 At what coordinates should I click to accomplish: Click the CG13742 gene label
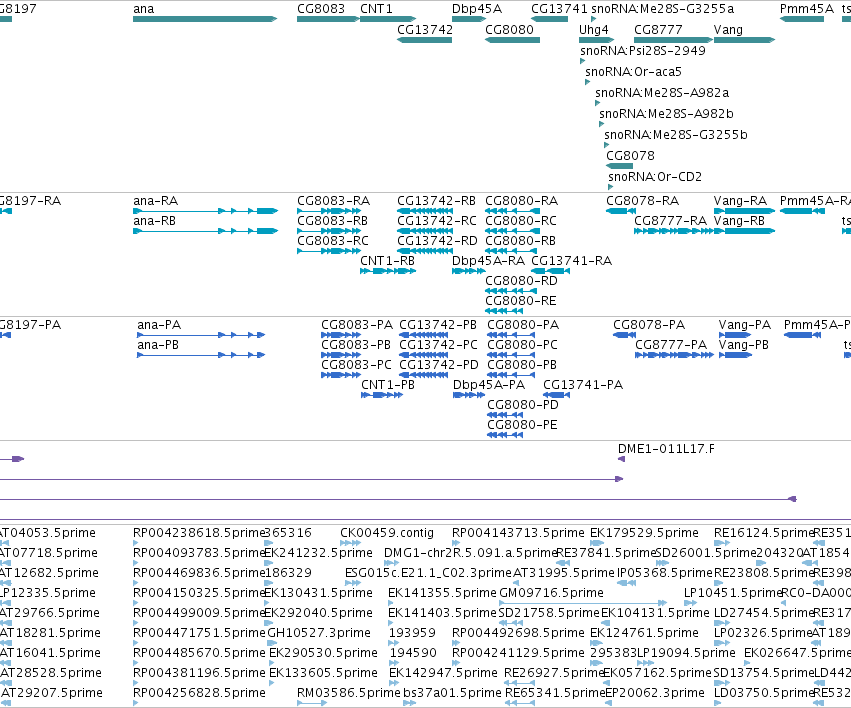click(425, 30)
